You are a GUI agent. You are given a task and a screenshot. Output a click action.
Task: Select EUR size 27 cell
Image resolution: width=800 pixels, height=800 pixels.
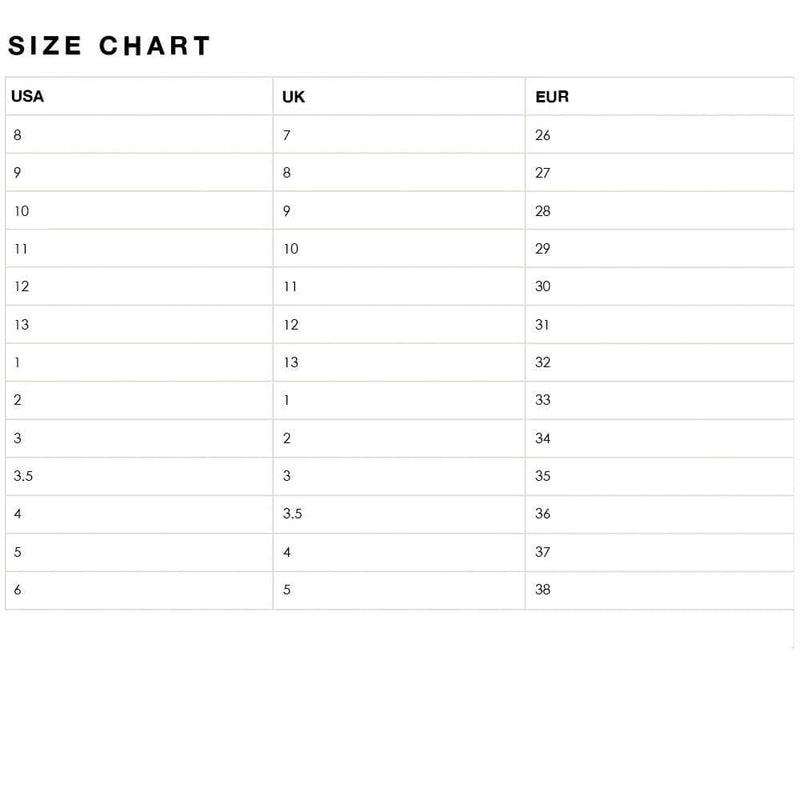(543, 173)
